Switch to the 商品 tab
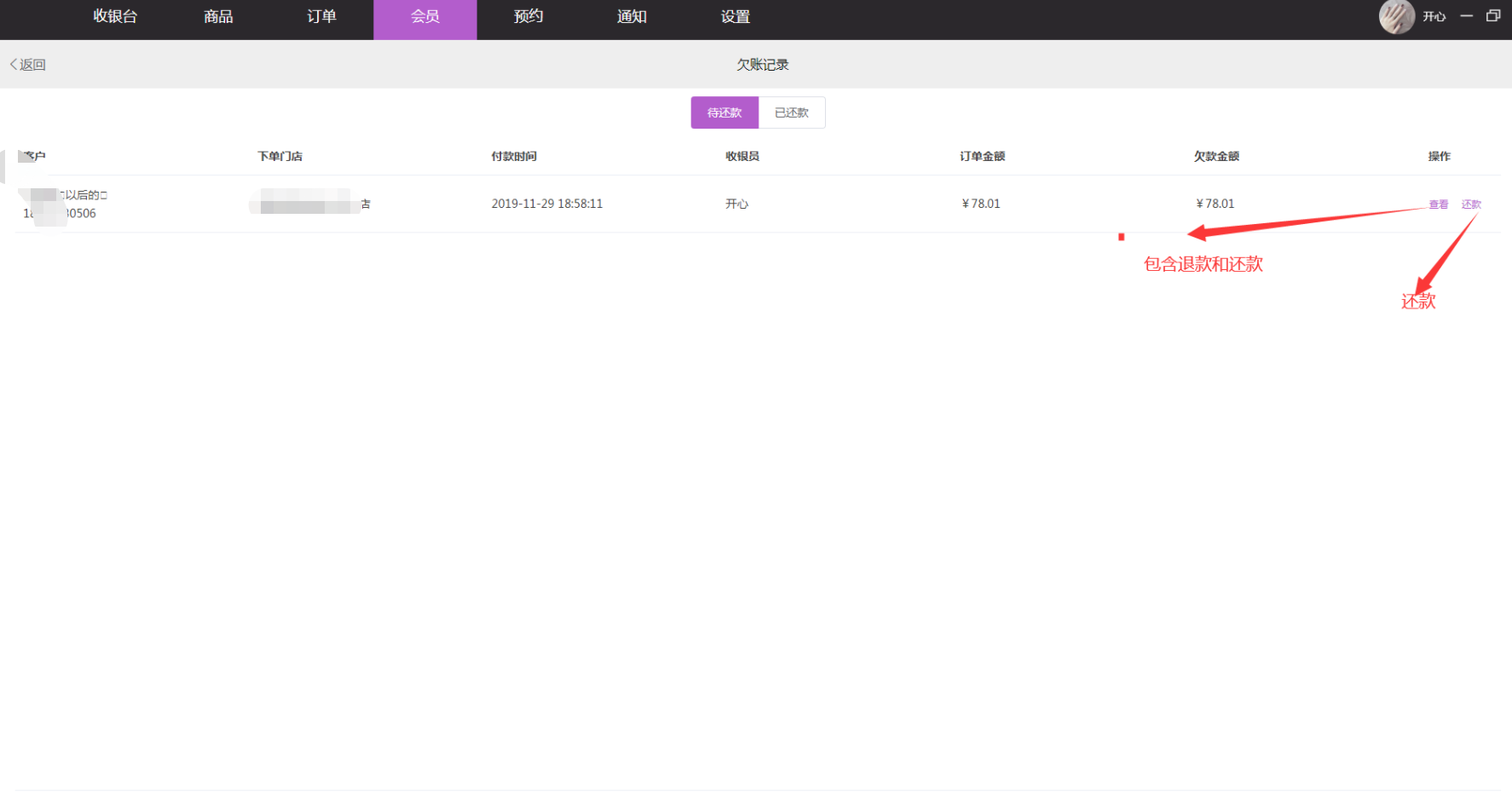Viewport: 1512px width, 794px height. pyautogui.click(x=218, y=17)
